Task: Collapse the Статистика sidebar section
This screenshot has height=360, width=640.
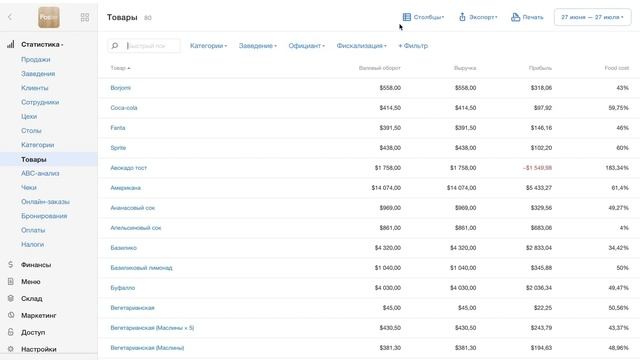Action: tap(42, 44)
